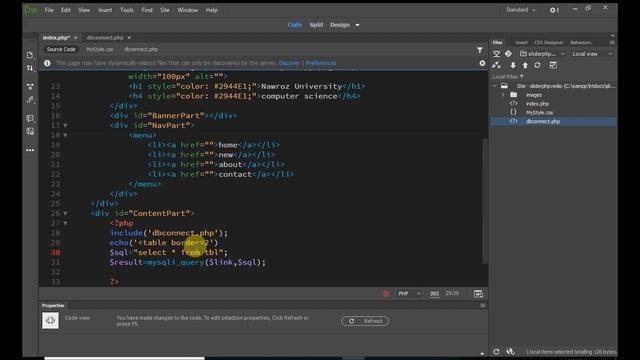Select MyStyle.css in the Files panel

coord(539,113)
